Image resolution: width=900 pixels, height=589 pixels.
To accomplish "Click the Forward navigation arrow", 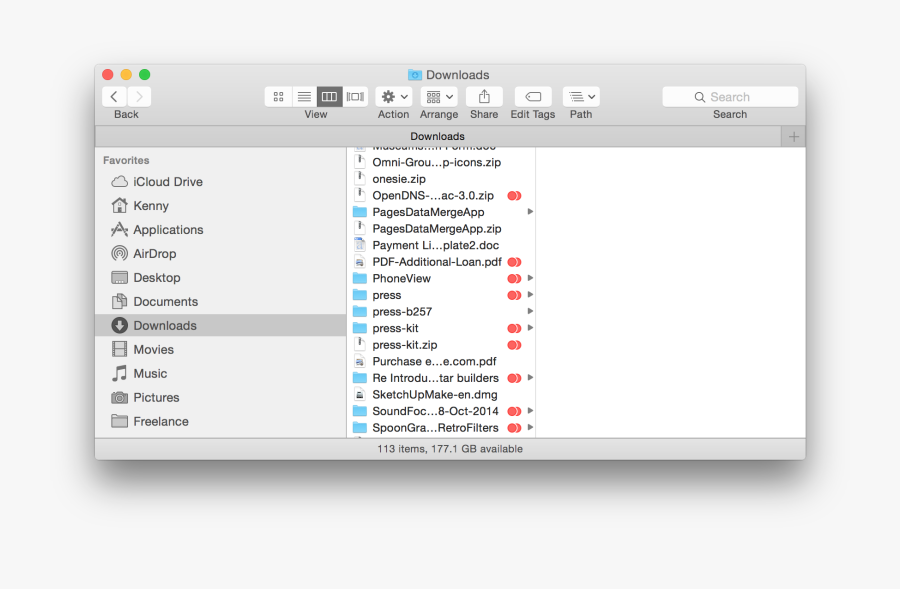I will coord(138,96).
